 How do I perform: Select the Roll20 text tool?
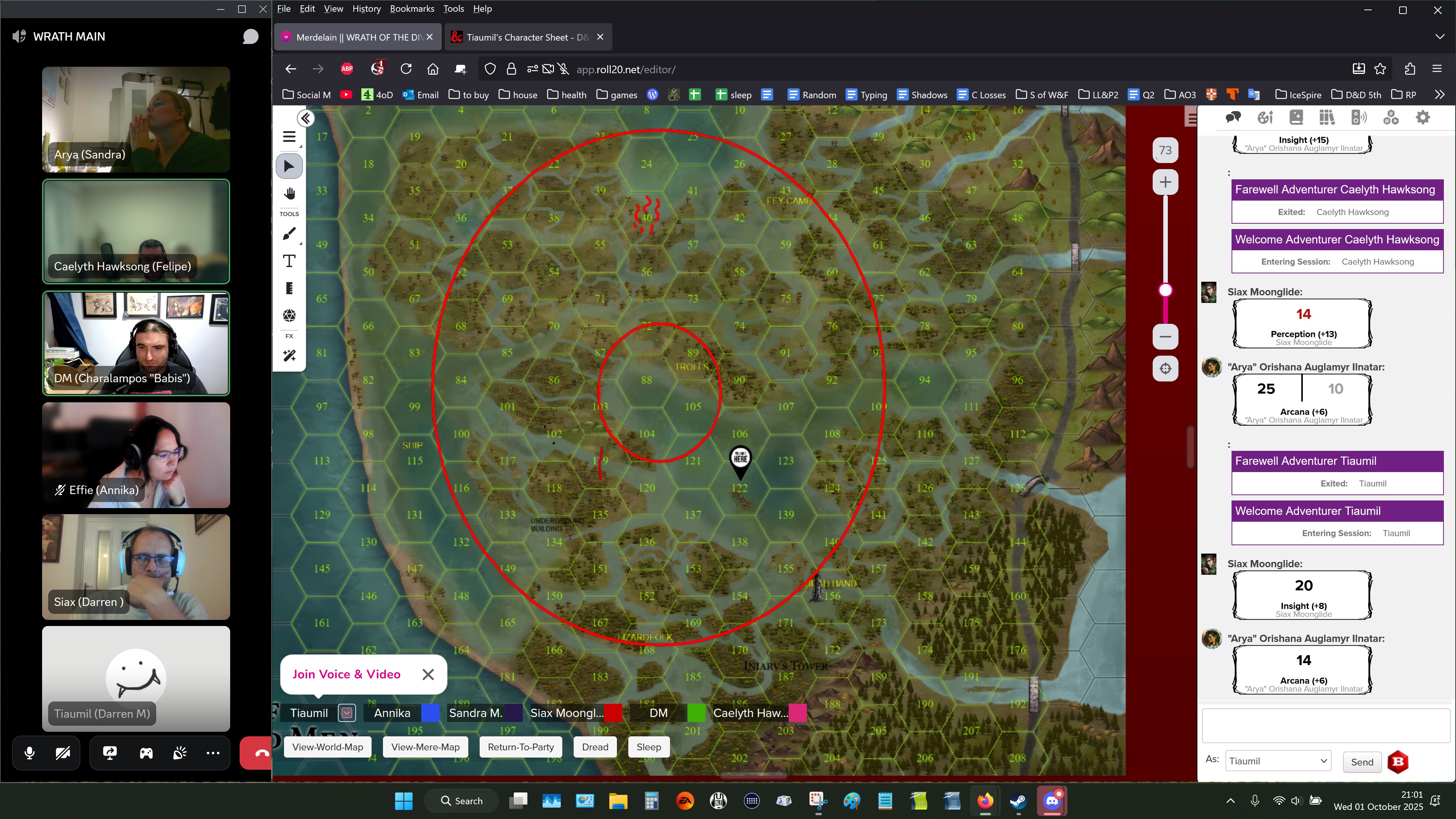289,261
